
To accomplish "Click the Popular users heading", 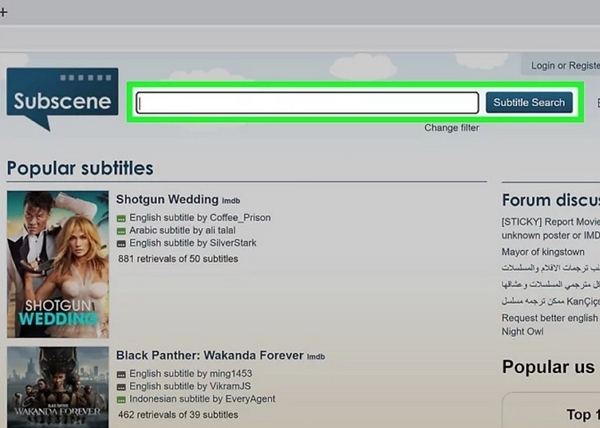I will (x=549, y=367).
